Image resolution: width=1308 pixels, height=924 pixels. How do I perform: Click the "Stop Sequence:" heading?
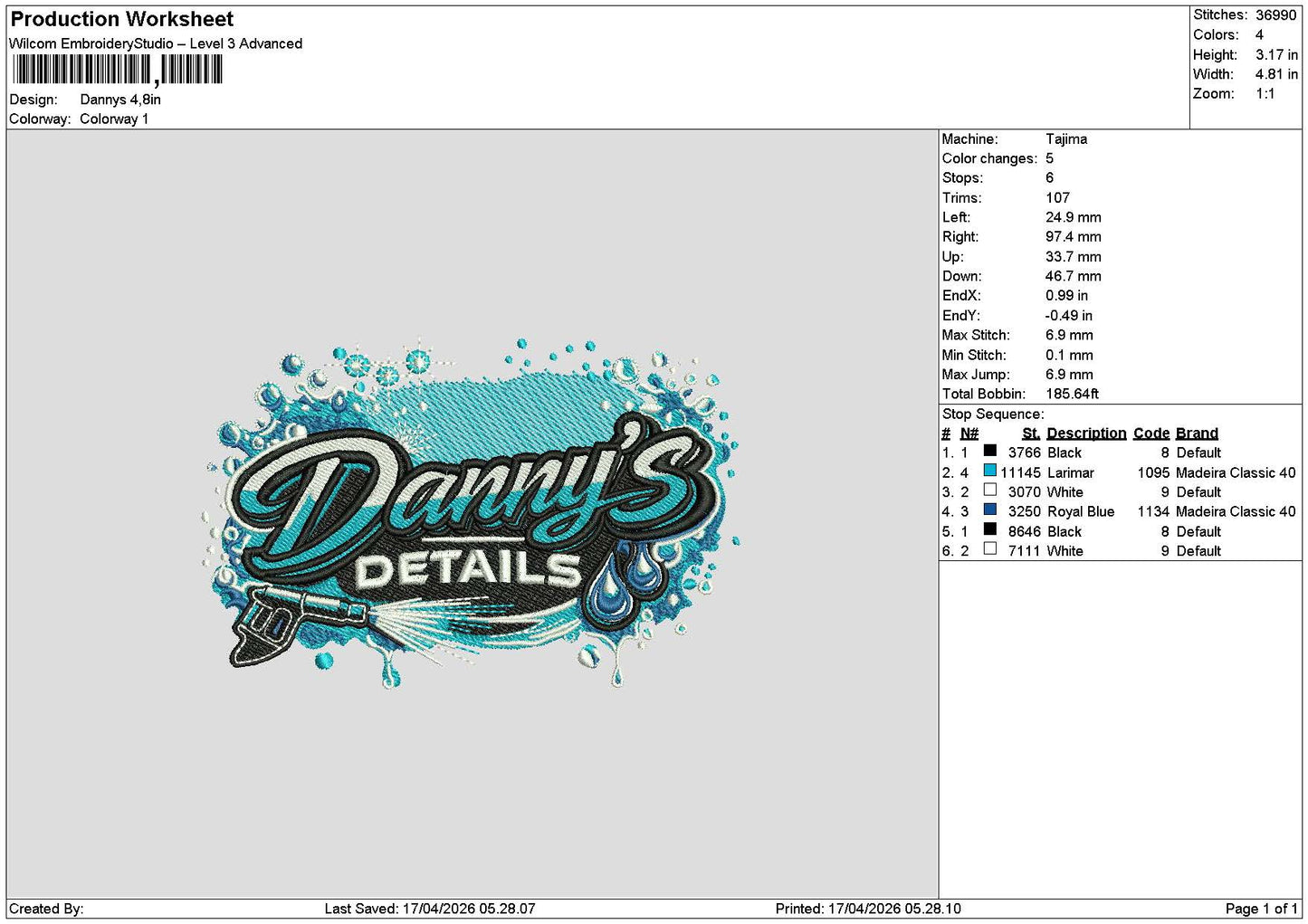[993, 414]
